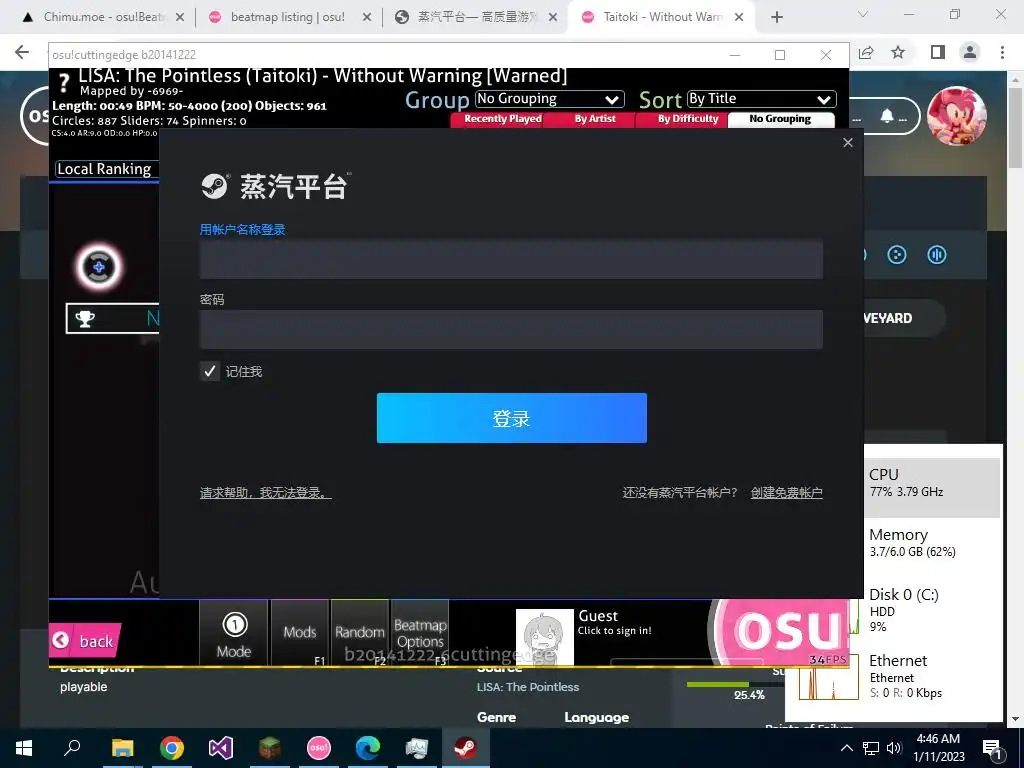Bookmark this page with the star icon
Viewport: 1024px width, 768px height.
[x=898, y=52]
